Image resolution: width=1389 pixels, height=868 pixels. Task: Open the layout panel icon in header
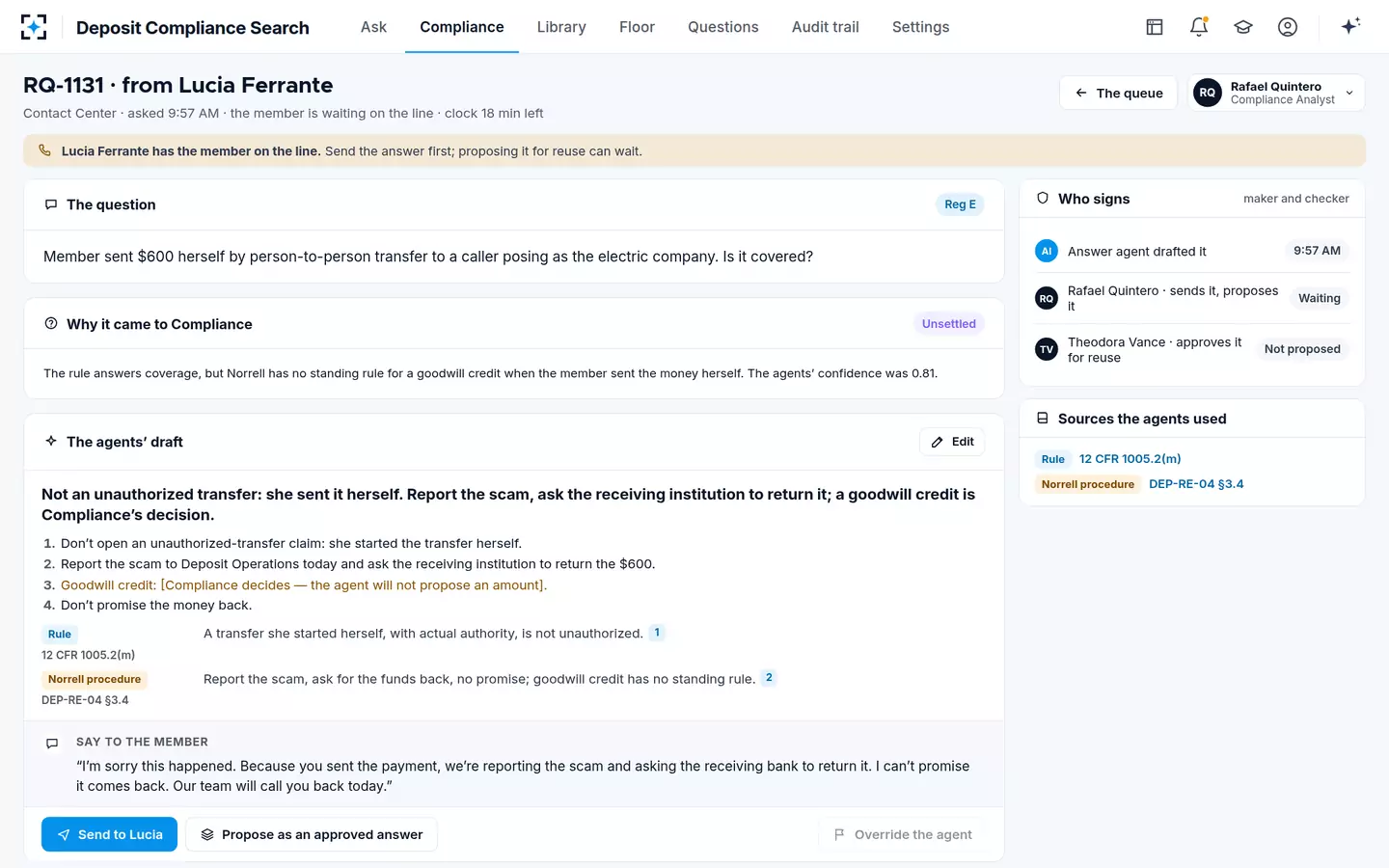[1155, 27]
